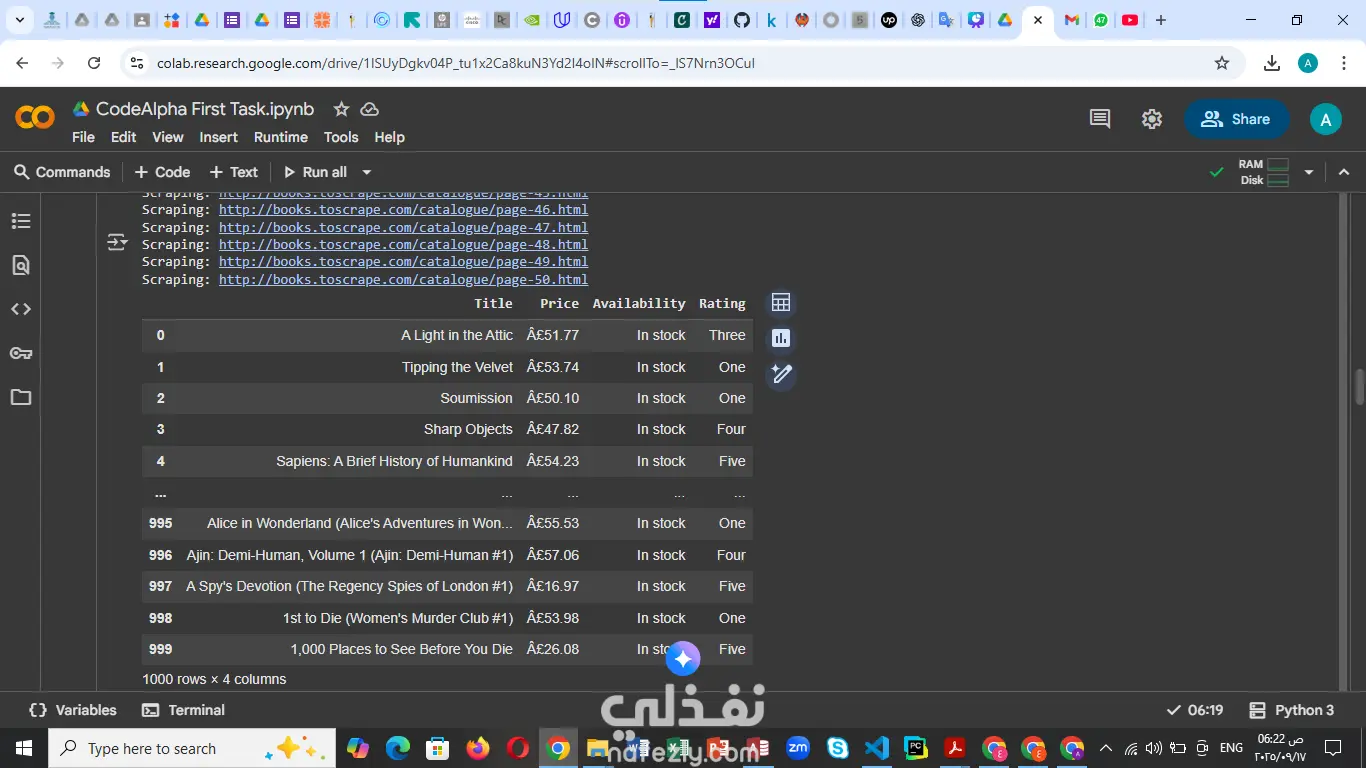Open the Insert menu
1366x768 pixels.
point(218,137)
